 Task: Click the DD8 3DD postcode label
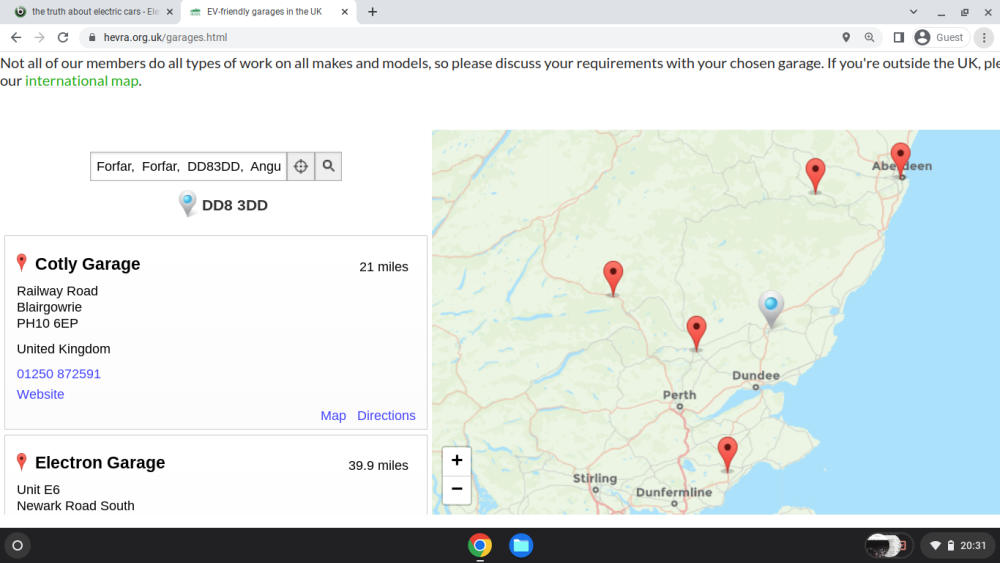[235, 205]
